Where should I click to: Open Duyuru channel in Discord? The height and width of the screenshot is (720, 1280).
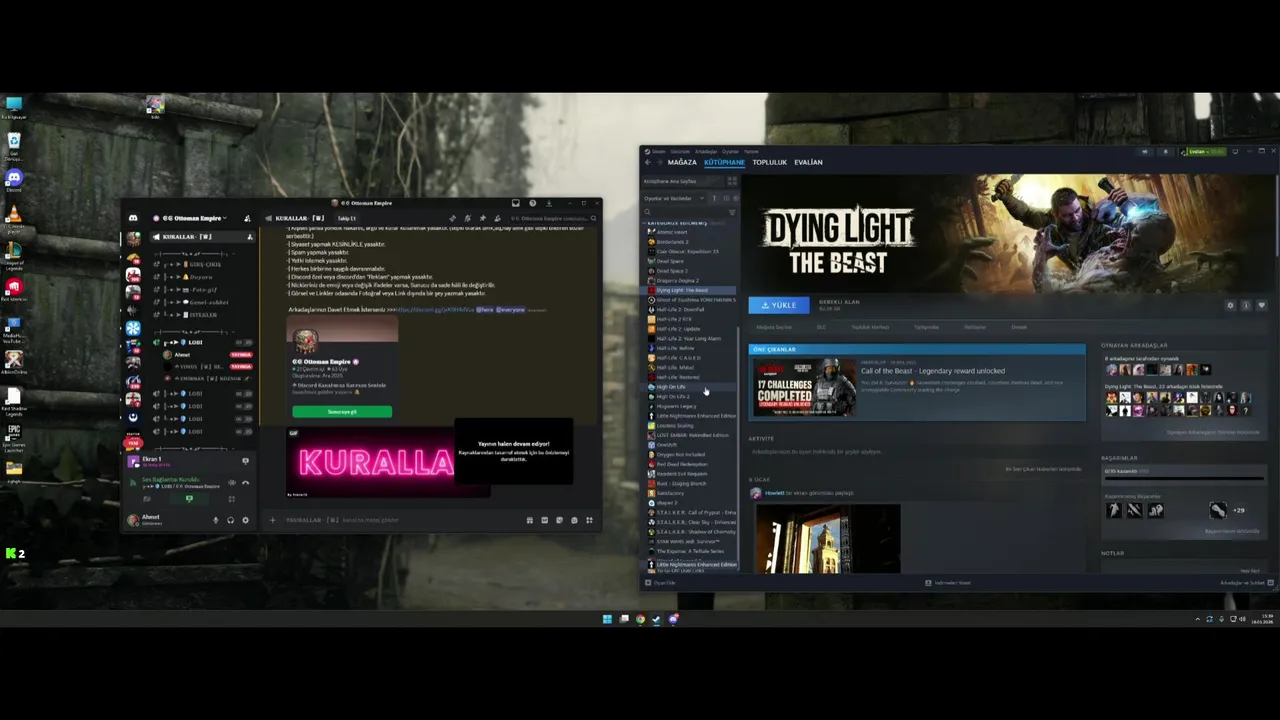(x=203, y=277)
